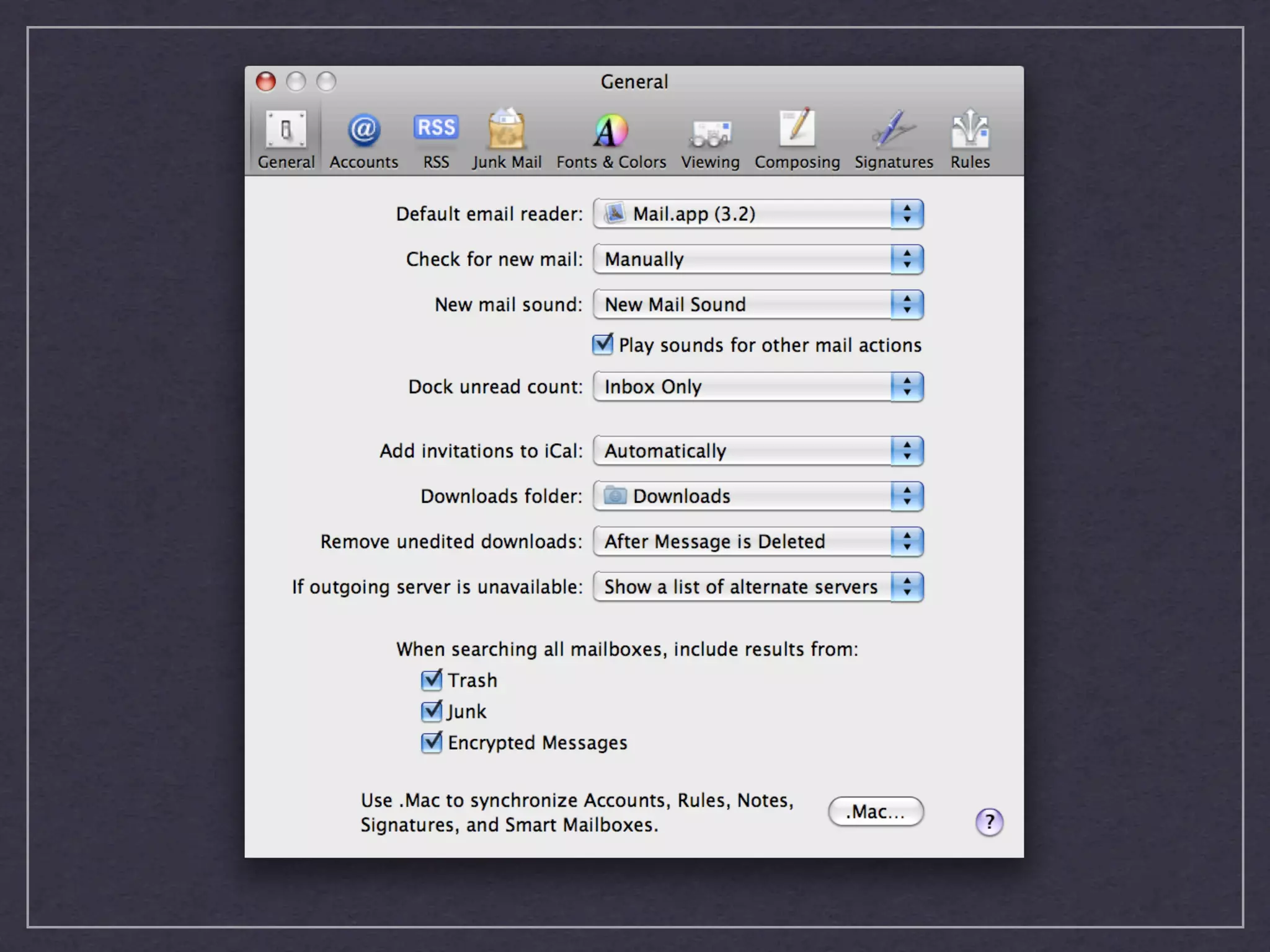Open the Junk Mail preferences icon
1270x952 pixels.
(x=507, y=139)
